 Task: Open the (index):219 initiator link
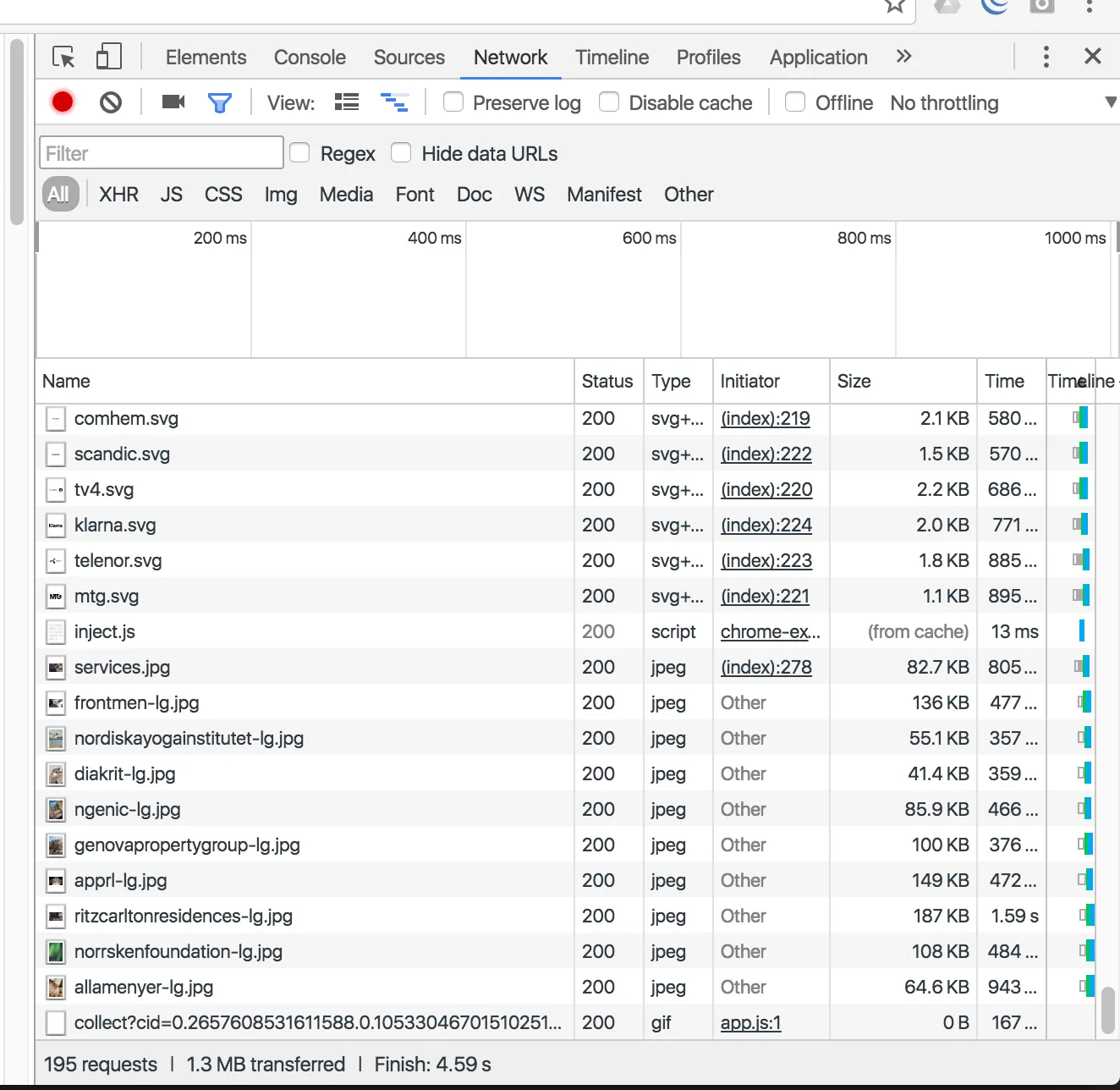pos(766,418)
